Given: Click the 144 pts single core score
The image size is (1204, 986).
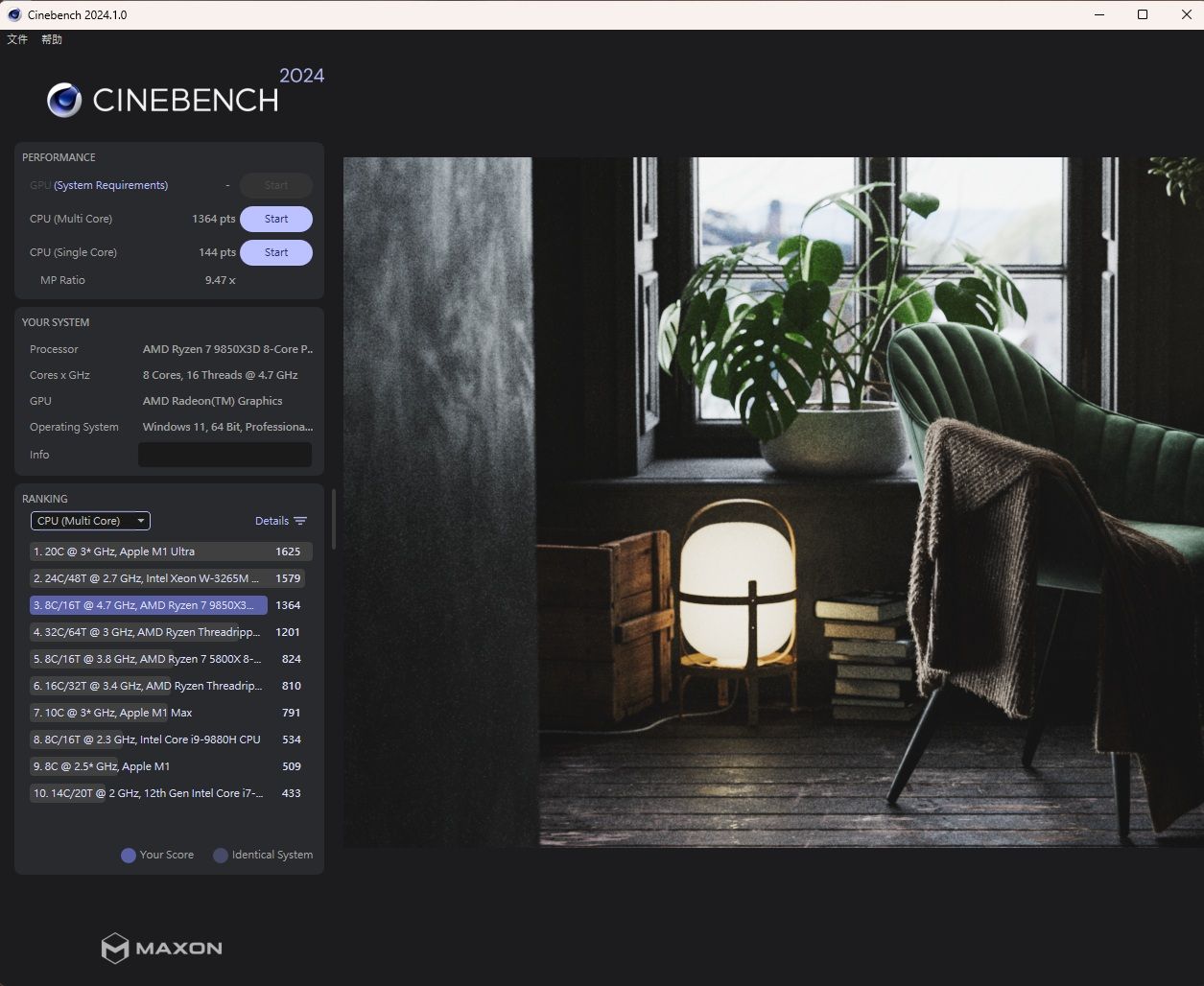Looking at the screenshot, I should pyautogui.click(x=217, y=252).
